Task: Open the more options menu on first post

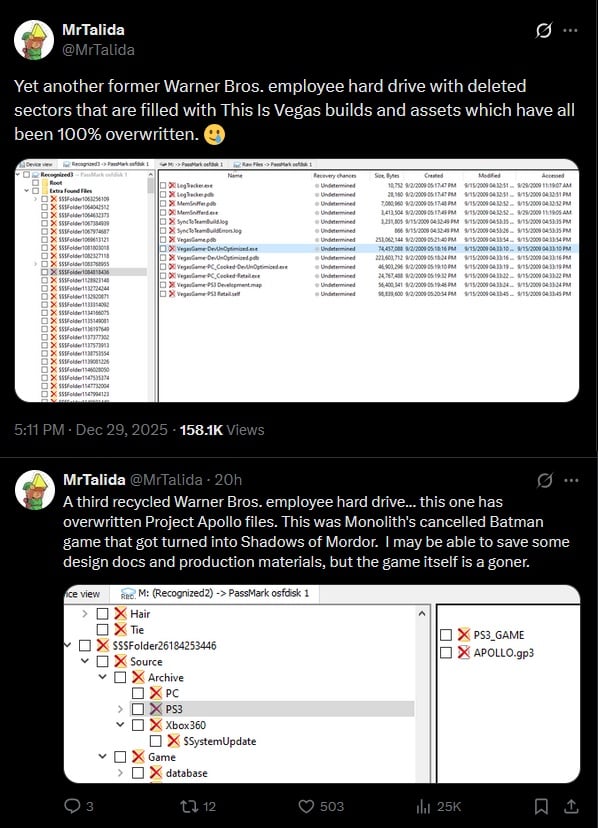Action: (x=571, y=31)
